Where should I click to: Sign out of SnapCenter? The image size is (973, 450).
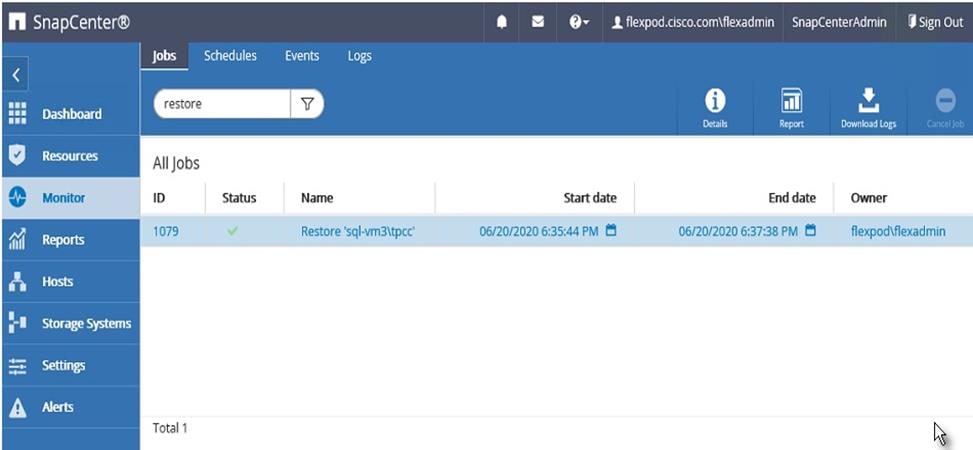pyautogui.click(x=935, y=22)
